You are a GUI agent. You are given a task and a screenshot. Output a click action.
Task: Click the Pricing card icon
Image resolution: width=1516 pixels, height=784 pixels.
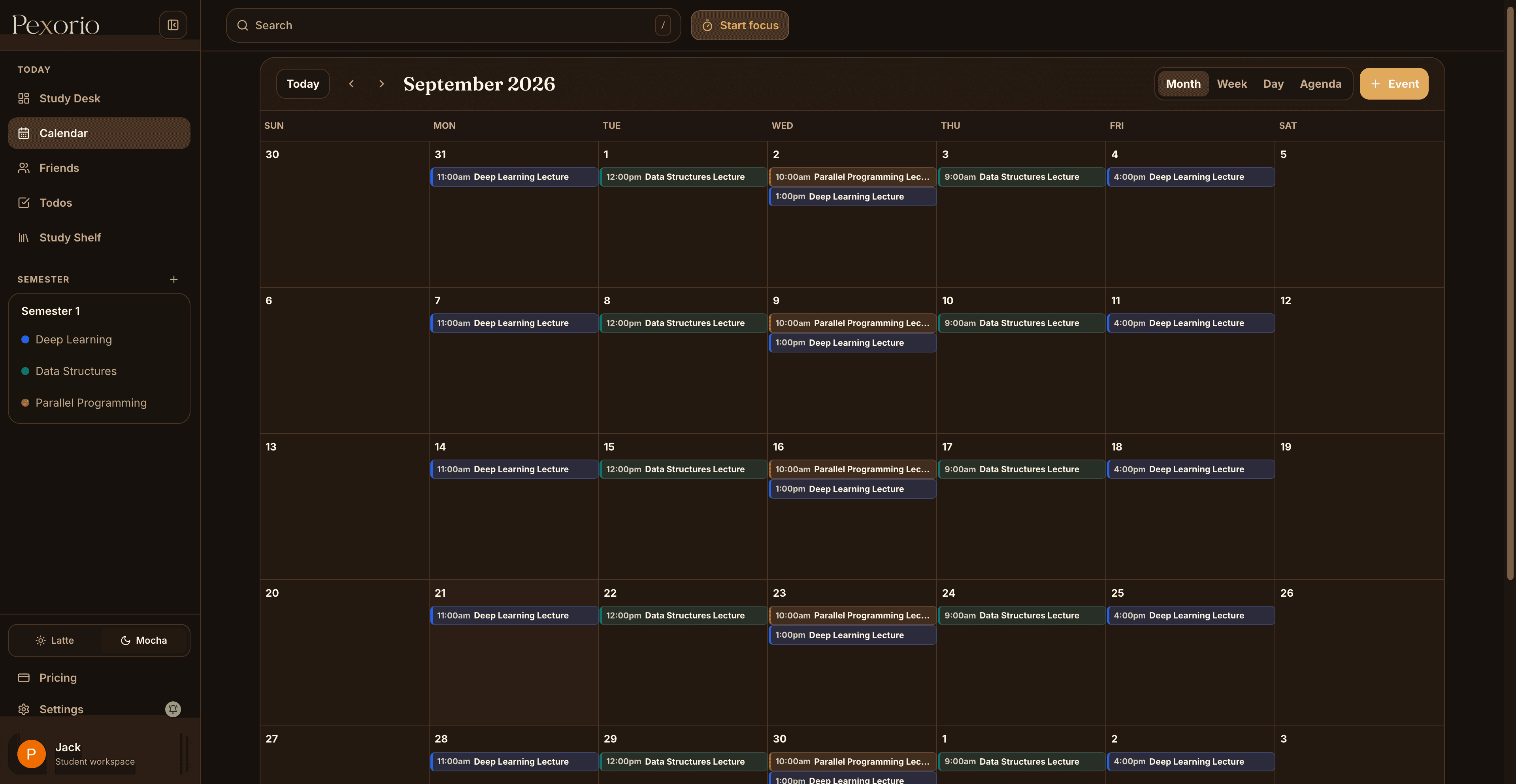24,677
